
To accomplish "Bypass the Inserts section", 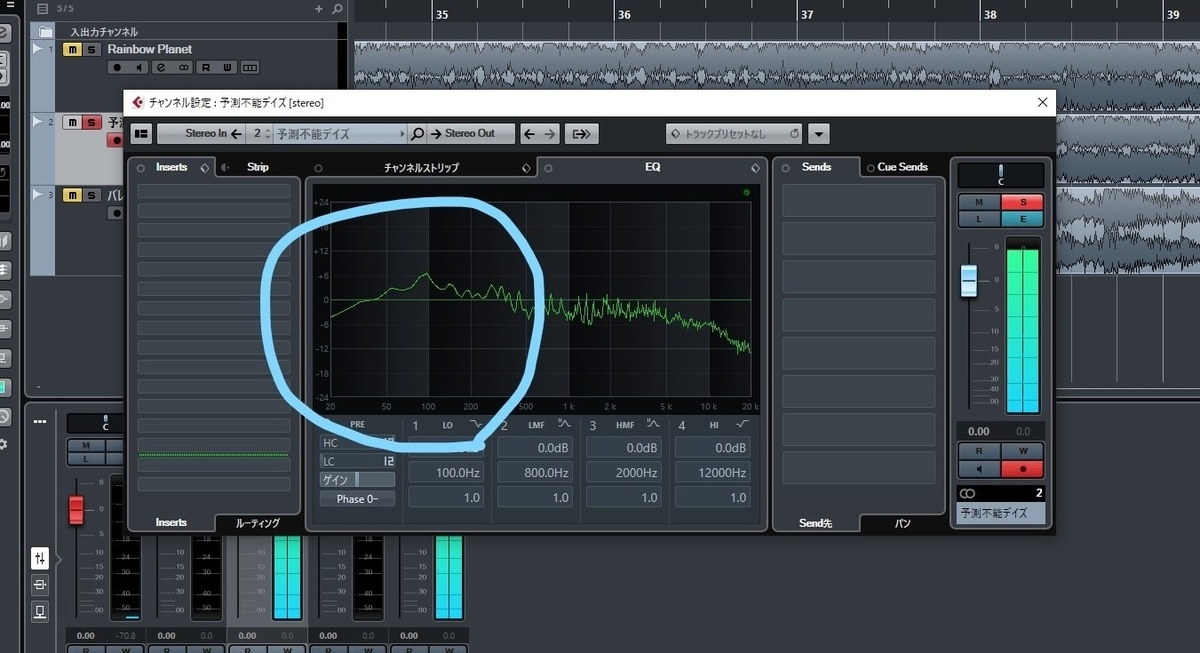I will tap(141, 167).
